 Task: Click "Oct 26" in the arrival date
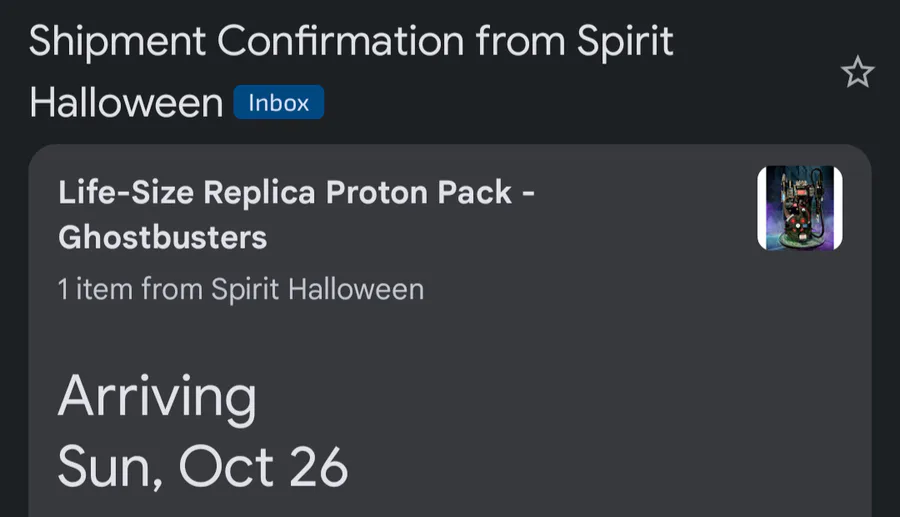tap(264, 466)
